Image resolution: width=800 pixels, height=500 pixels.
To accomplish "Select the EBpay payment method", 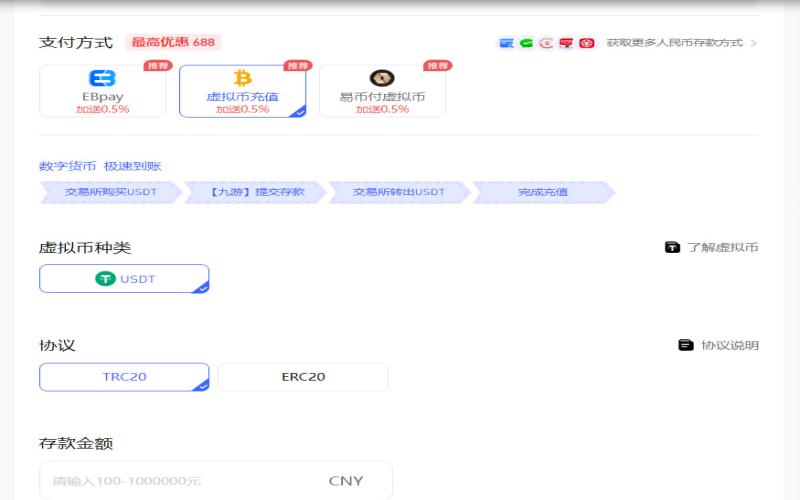I will coord(103,91).
